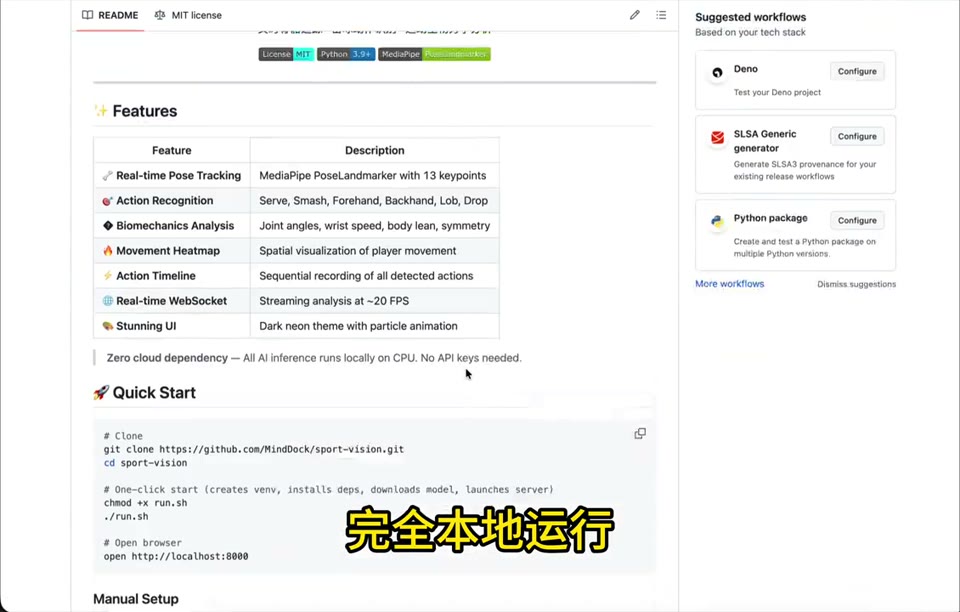Viewport: 960px width, 612px height.
Task: Click the 'Zero cloud dependency' note
Action: (x=314, y=358)
